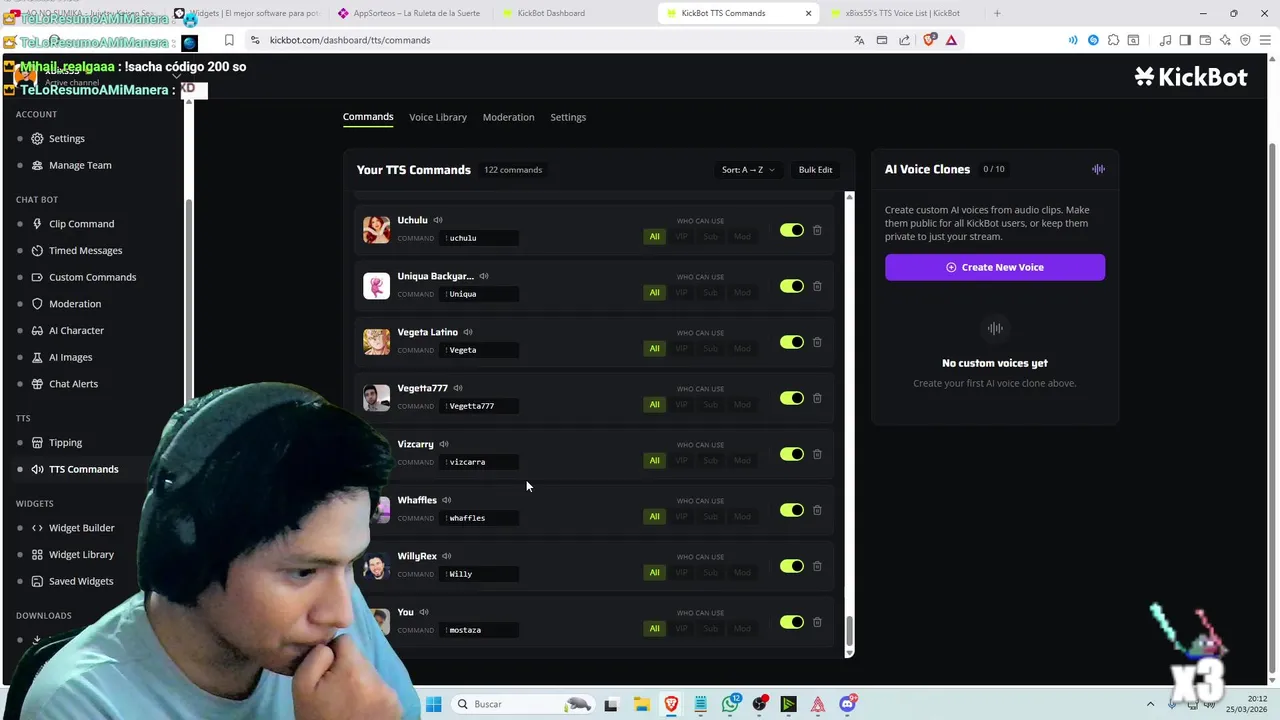
Task: Open WhatsApp from the Windows taskbar
Action: click(x=731, y=704)
